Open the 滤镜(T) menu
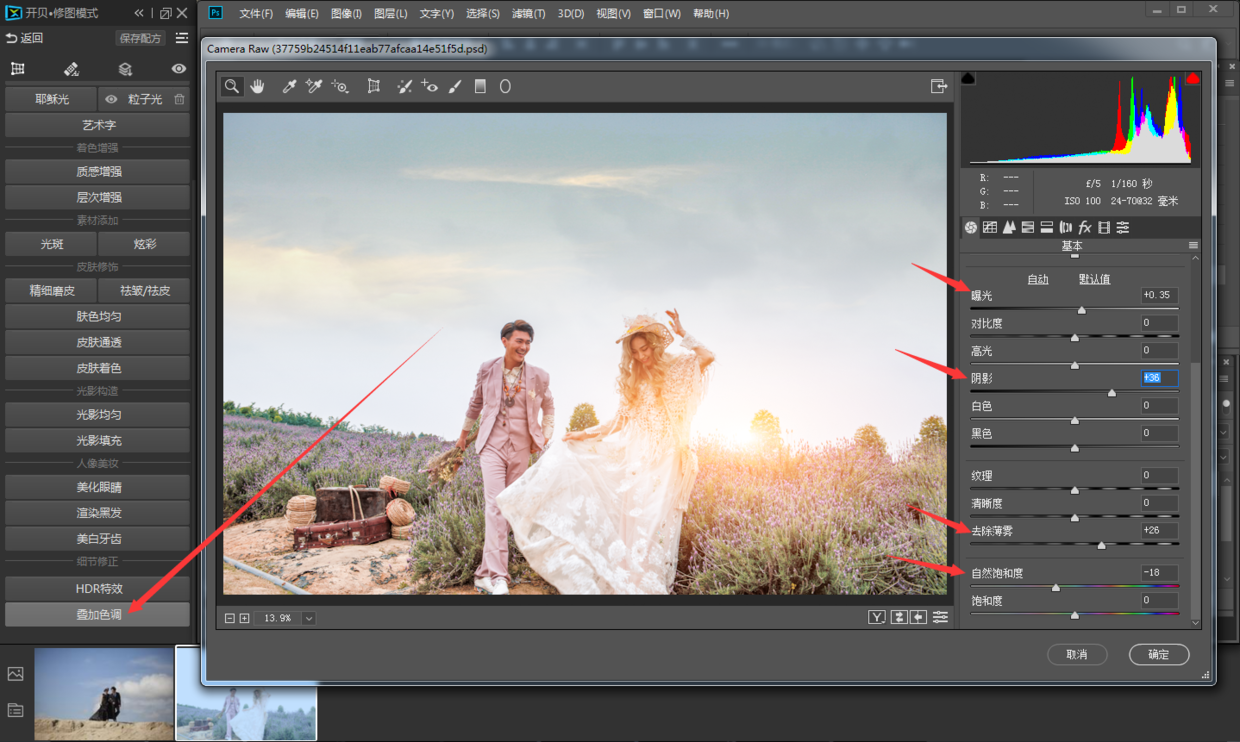1240x742 pixels. click(x=528, y=14)
